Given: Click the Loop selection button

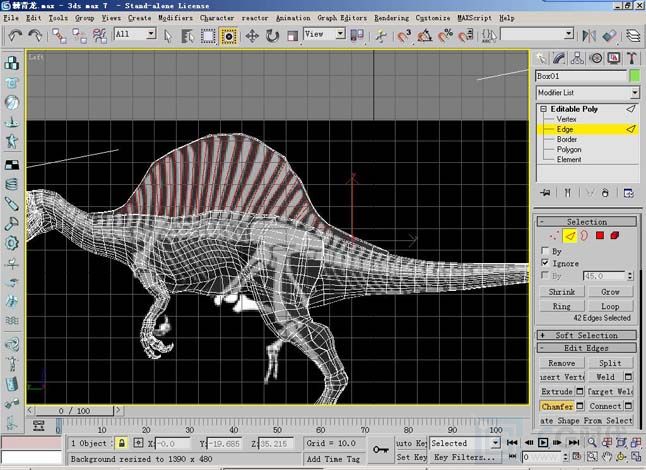Looking at the screenshot, I should [x=610, y=306].
